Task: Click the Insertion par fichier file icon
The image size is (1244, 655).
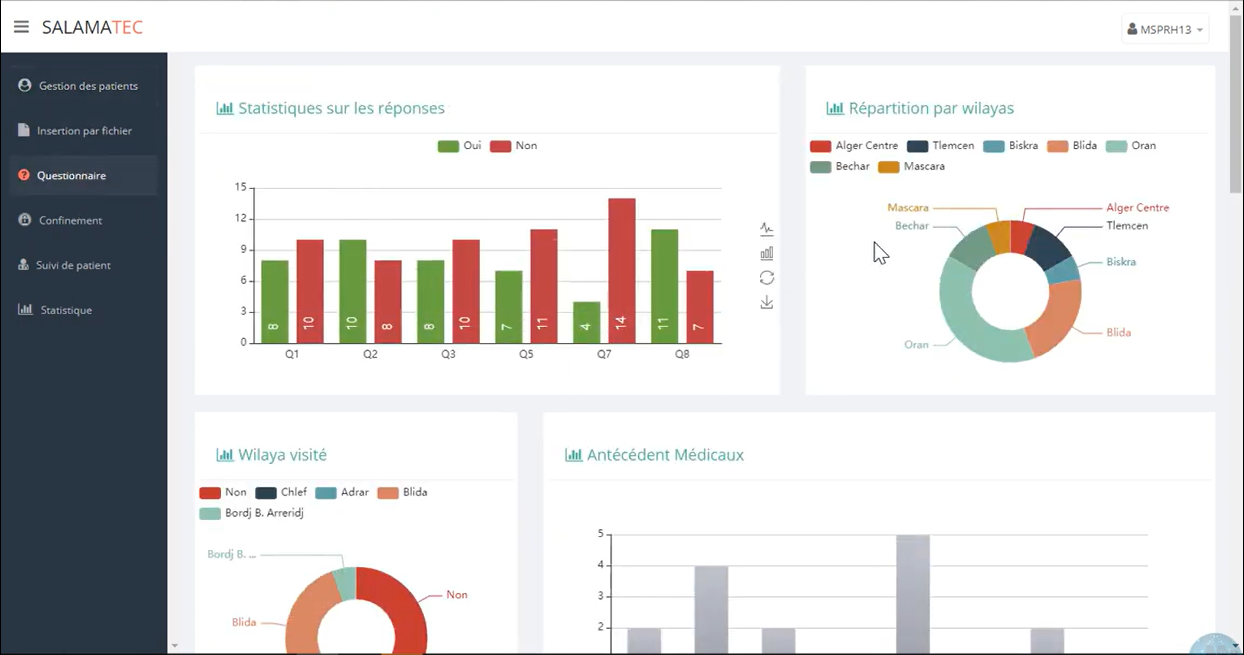Action: pyautogui.click(x=24, y=131)
